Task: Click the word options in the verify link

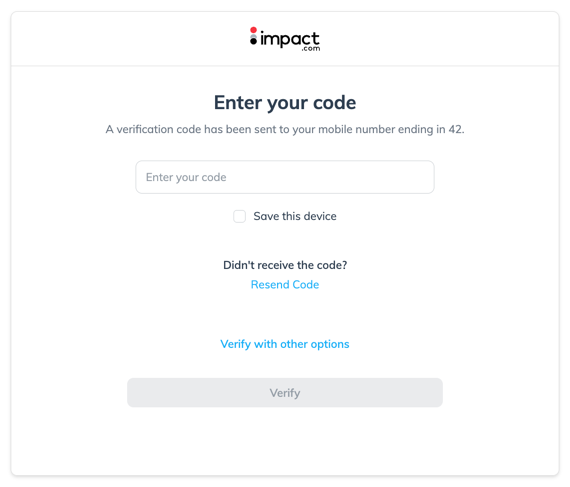Action: tap(330, 344)
